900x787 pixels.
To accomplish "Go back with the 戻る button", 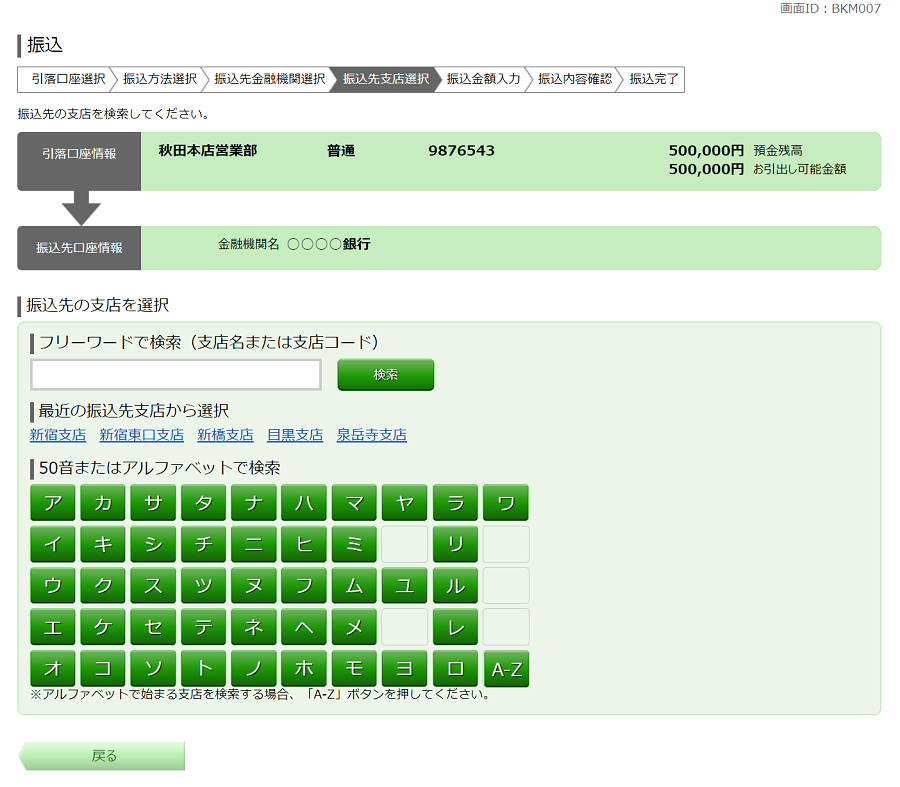I will pos(102,756).
